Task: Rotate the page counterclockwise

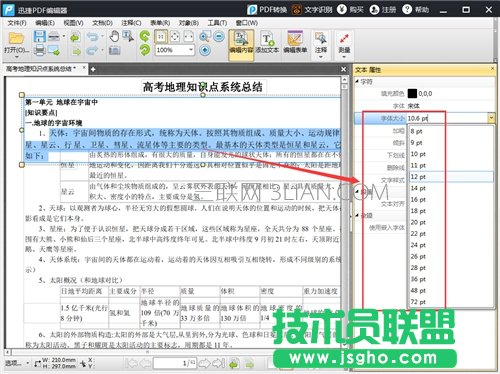Action: pyautogui.click(x=145, y=36)
